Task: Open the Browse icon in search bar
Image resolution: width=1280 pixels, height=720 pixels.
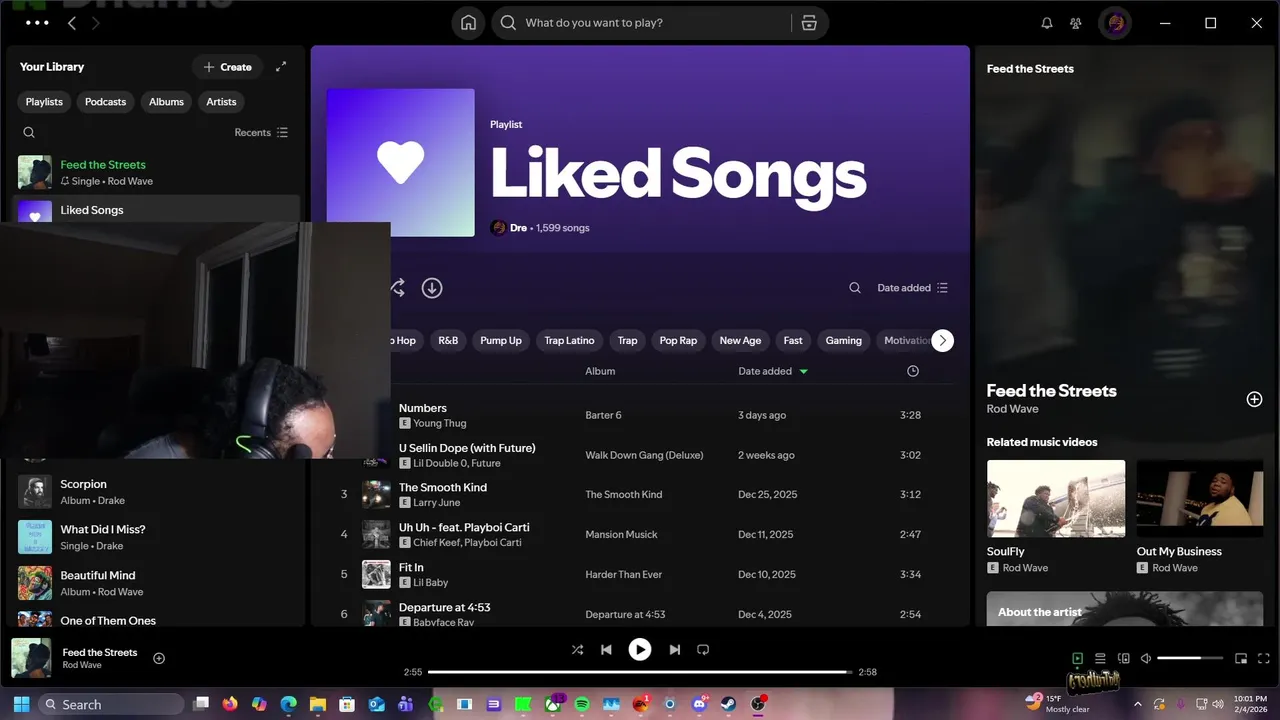Action: 809,23
